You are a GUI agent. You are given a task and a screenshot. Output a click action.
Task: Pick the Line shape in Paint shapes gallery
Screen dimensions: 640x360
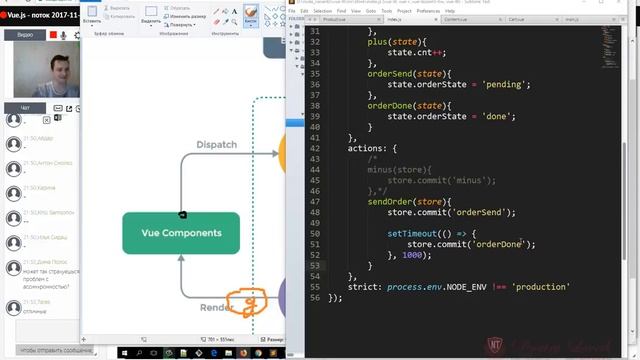[268, 9]
